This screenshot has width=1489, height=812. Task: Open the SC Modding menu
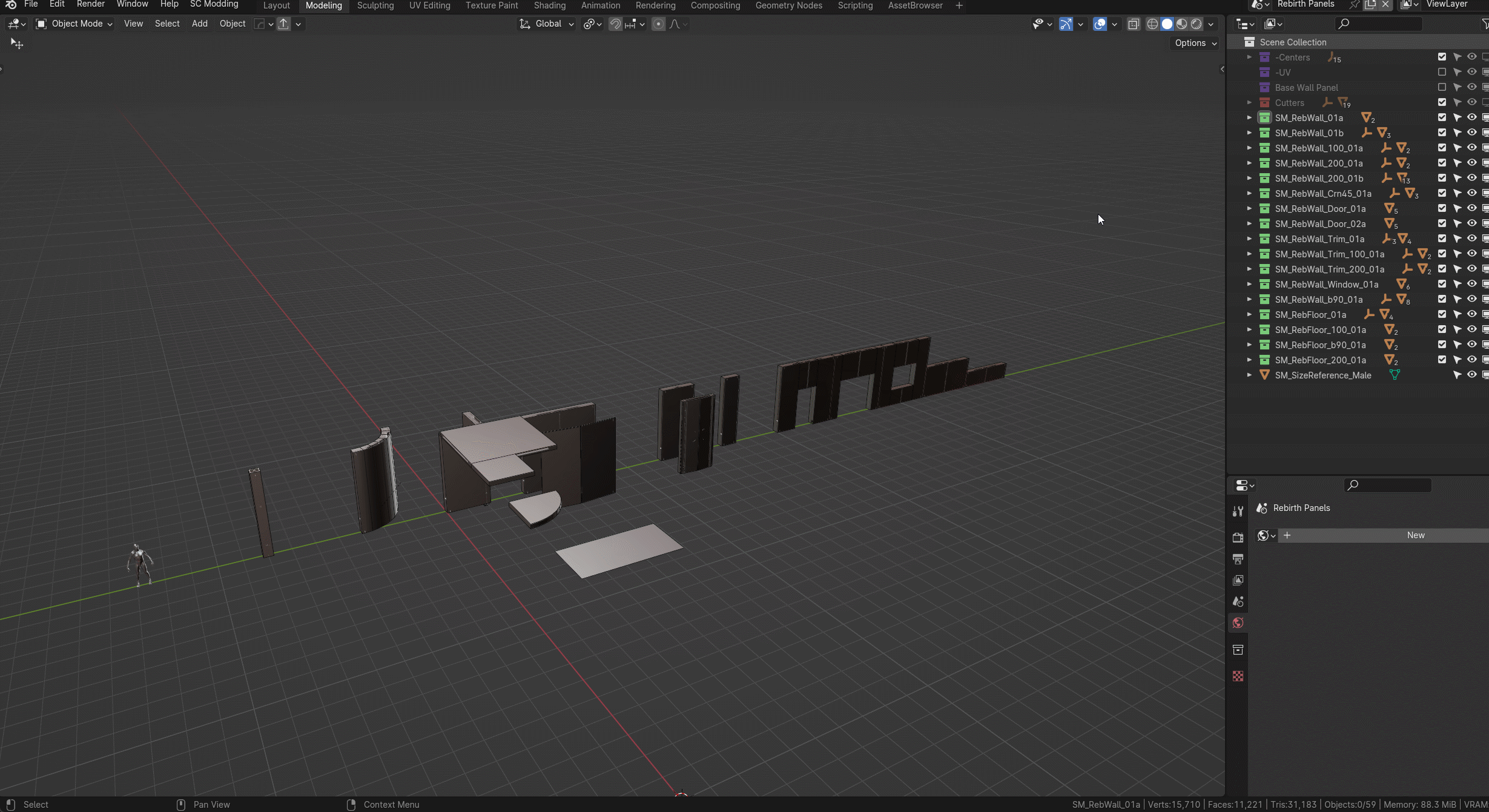pyautogui.click(x=215, y=4)
